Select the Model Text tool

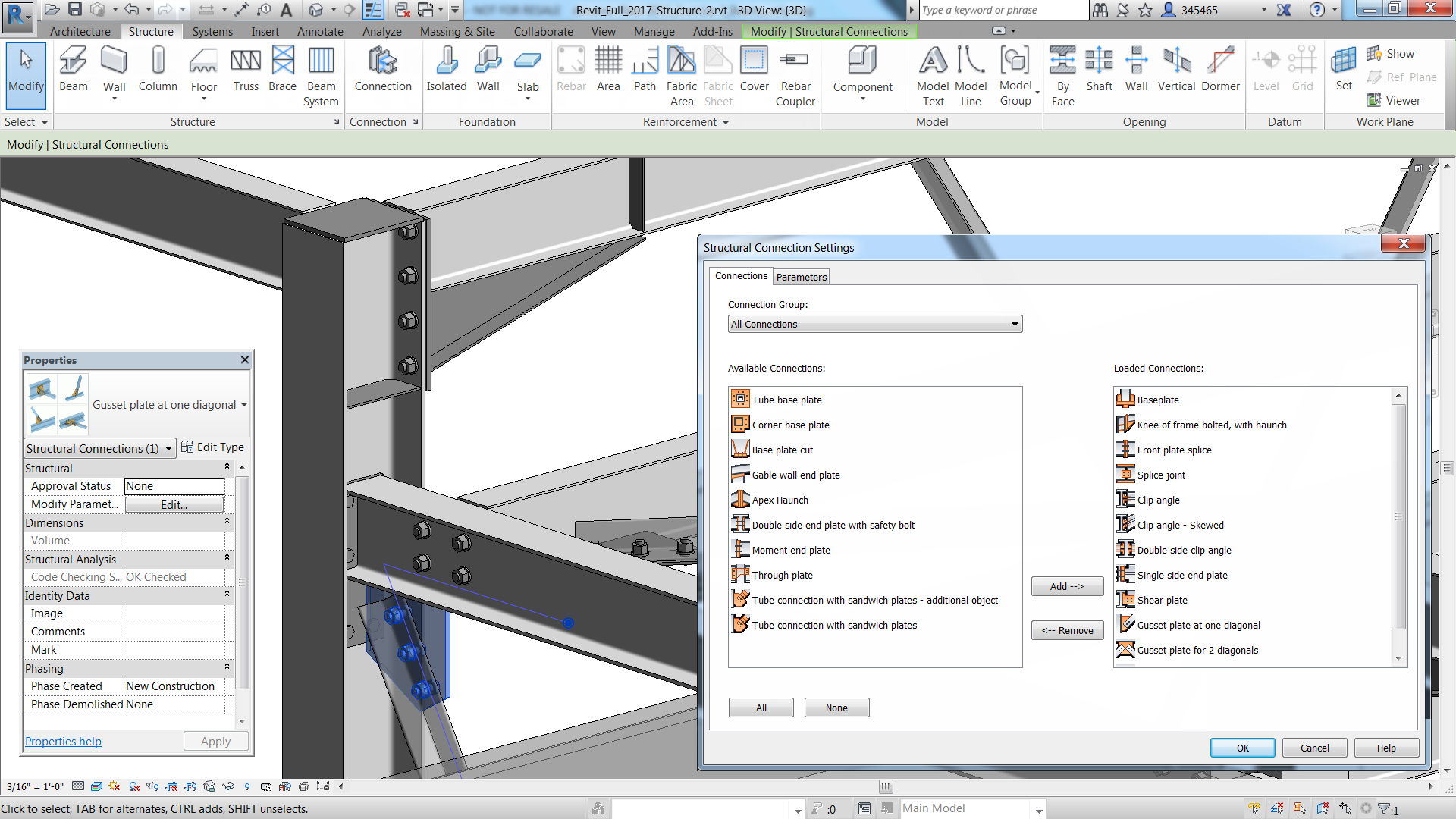(x=933, y=76)
